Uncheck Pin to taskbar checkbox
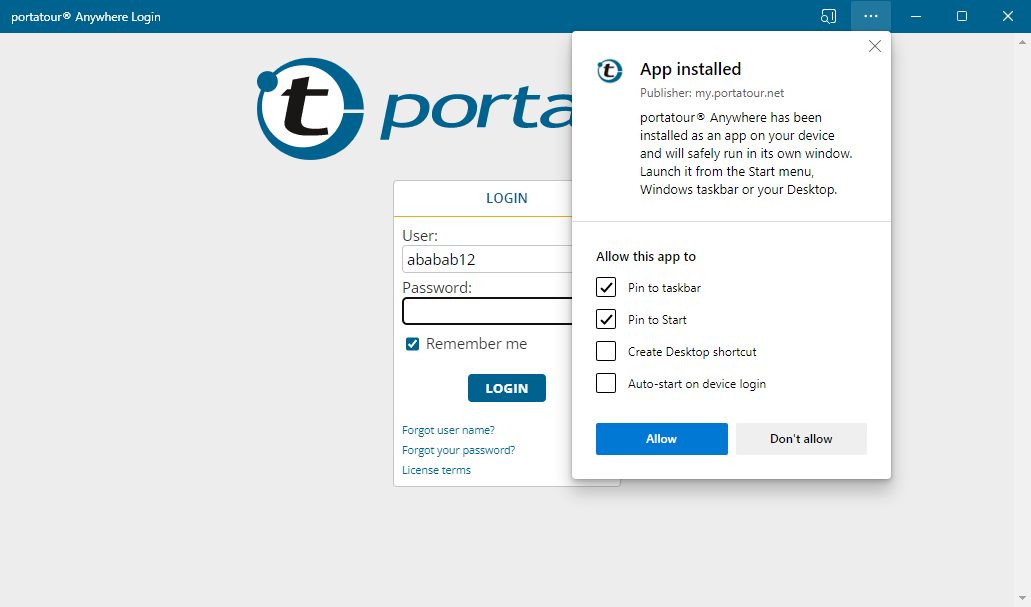Screen dimensions: 1031x607 point(606,287)
